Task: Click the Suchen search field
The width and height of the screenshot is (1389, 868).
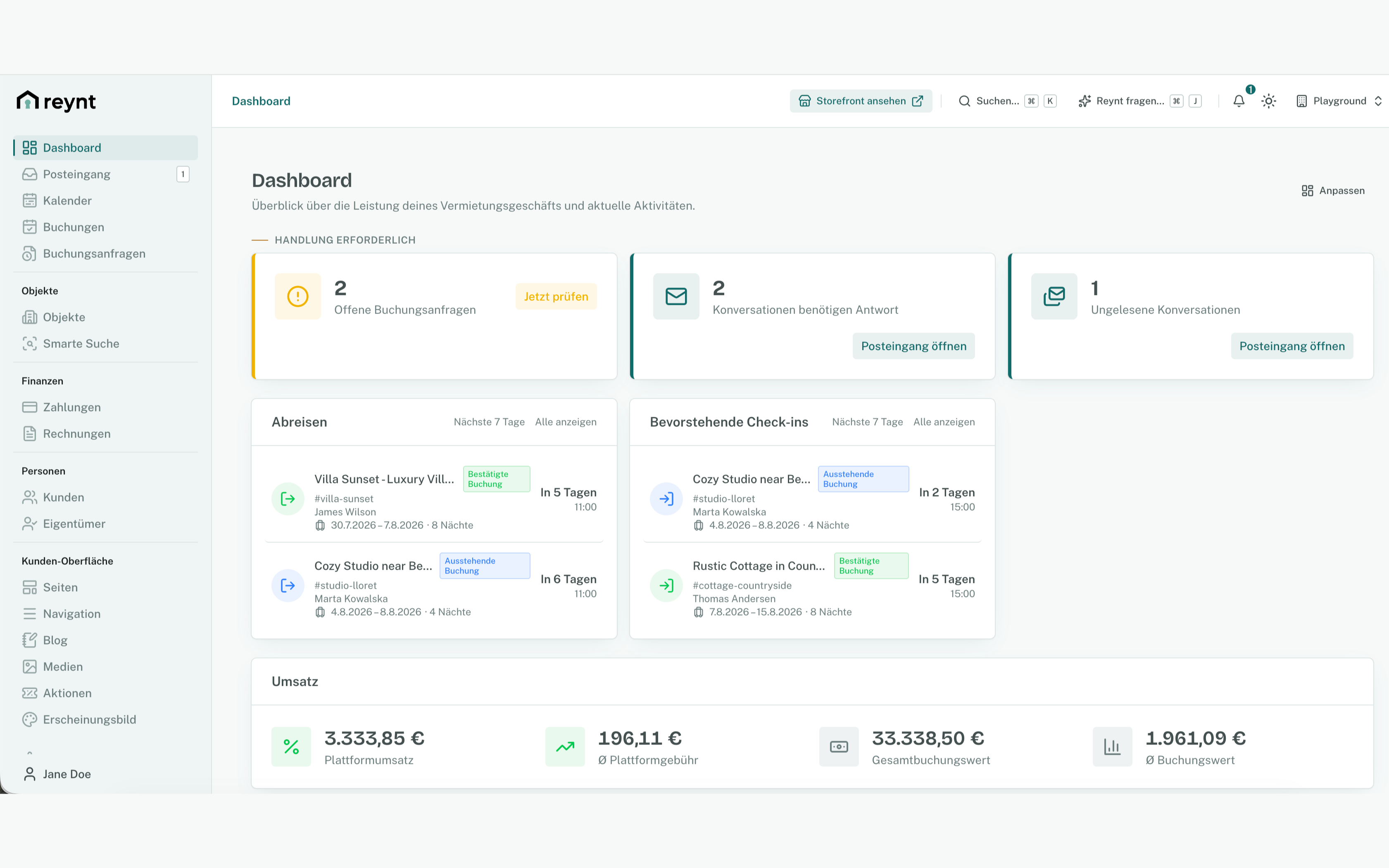Action: 1007,101
